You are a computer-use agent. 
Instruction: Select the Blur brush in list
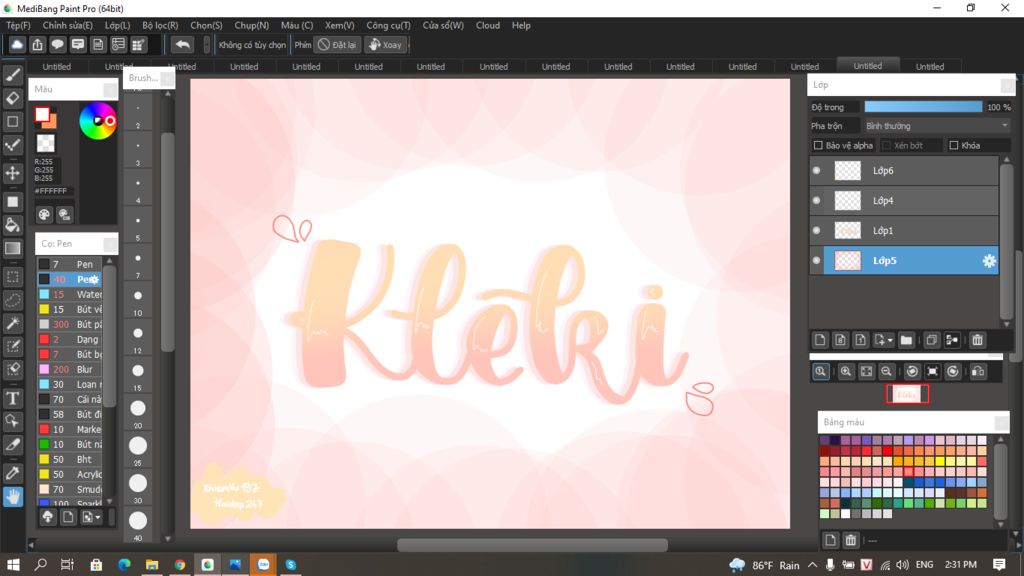coord(69,369)
